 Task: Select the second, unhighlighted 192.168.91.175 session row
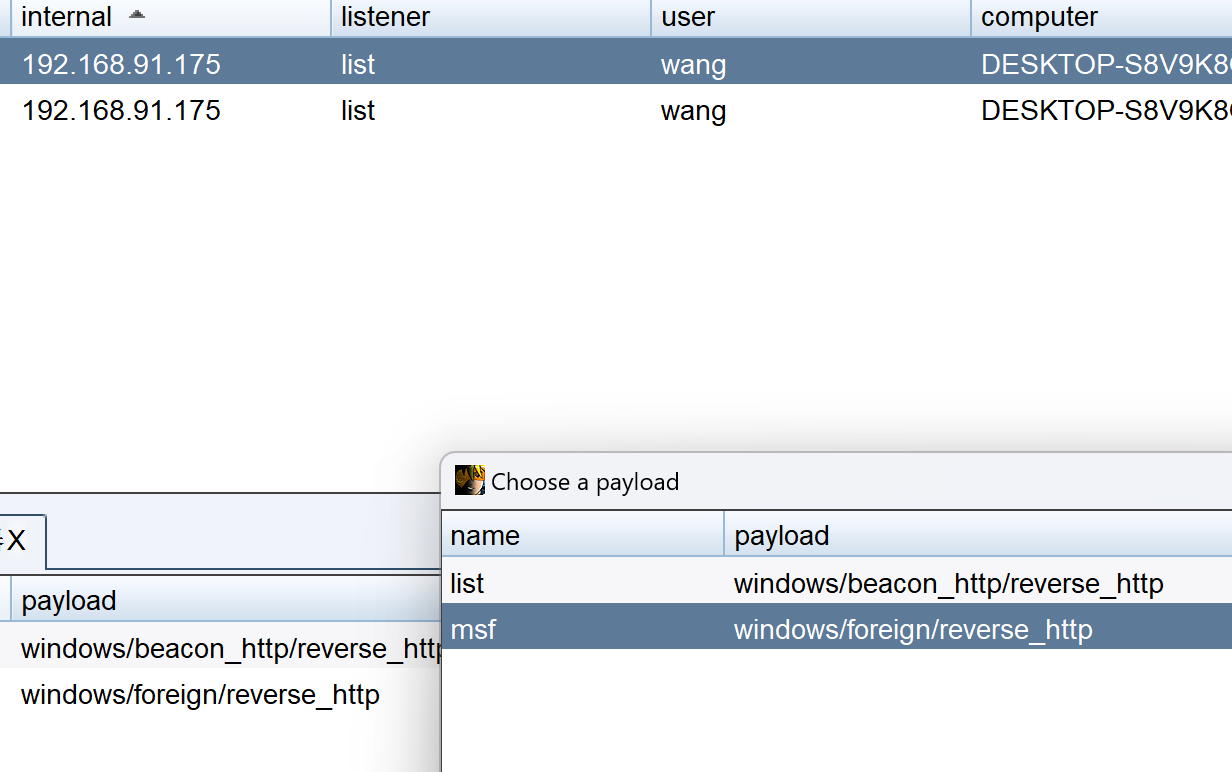(616, 110)
